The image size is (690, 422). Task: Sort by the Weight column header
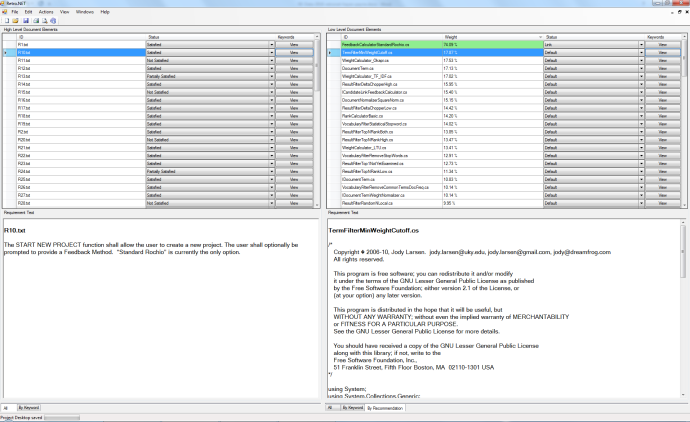tap(451, 37)
